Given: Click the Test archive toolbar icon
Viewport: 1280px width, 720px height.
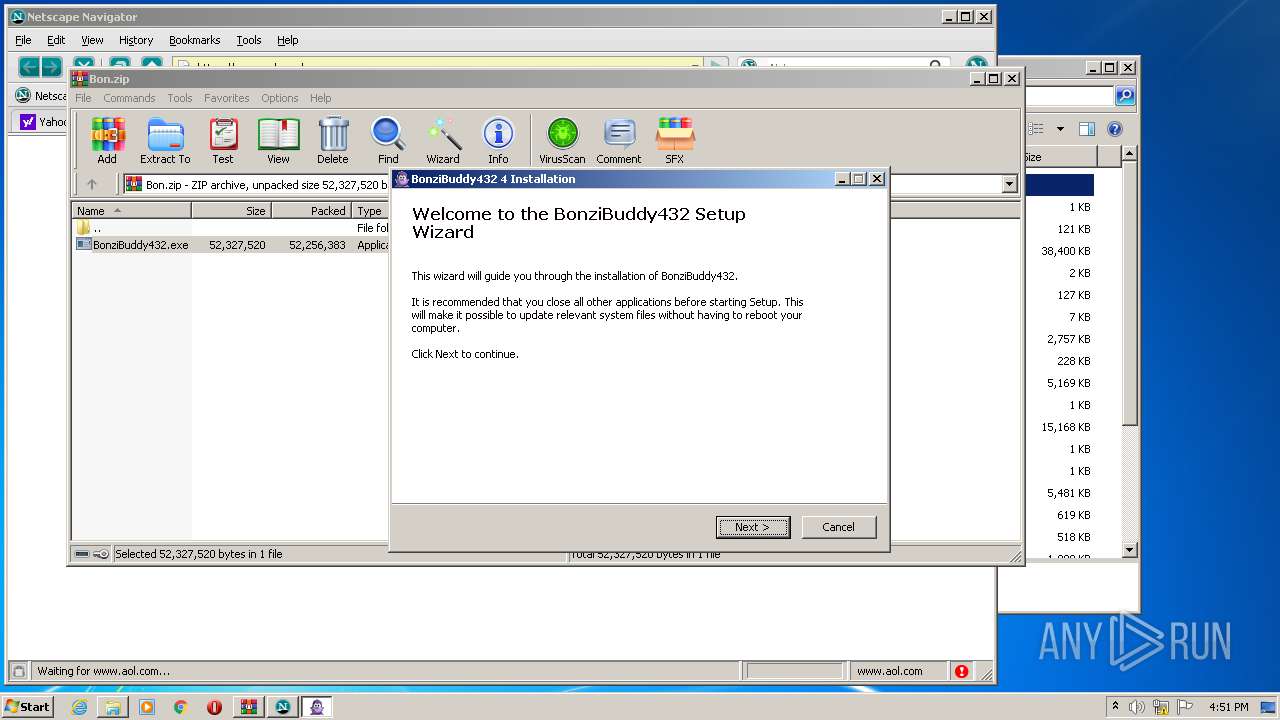Looking at the screenshot, I should [x=223, y=140].
